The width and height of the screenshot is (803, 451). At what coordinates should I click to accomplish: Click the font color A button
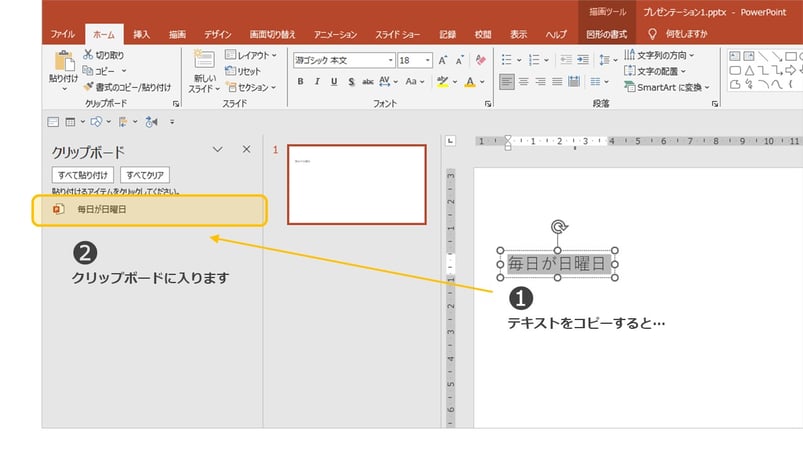(x=470, y=81)
